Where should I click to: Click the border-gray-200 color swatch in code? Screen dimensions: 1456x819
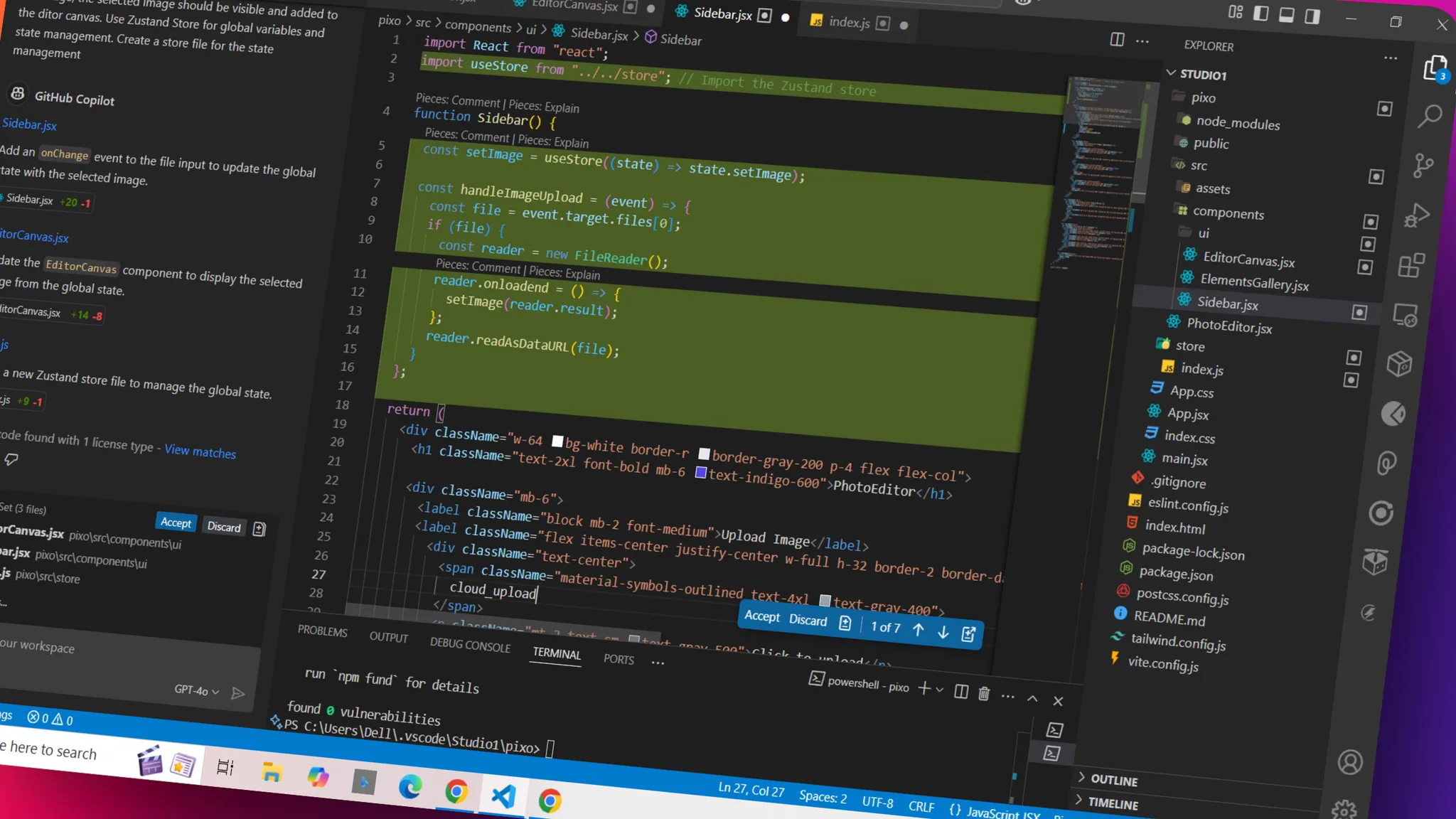(704, 454)
